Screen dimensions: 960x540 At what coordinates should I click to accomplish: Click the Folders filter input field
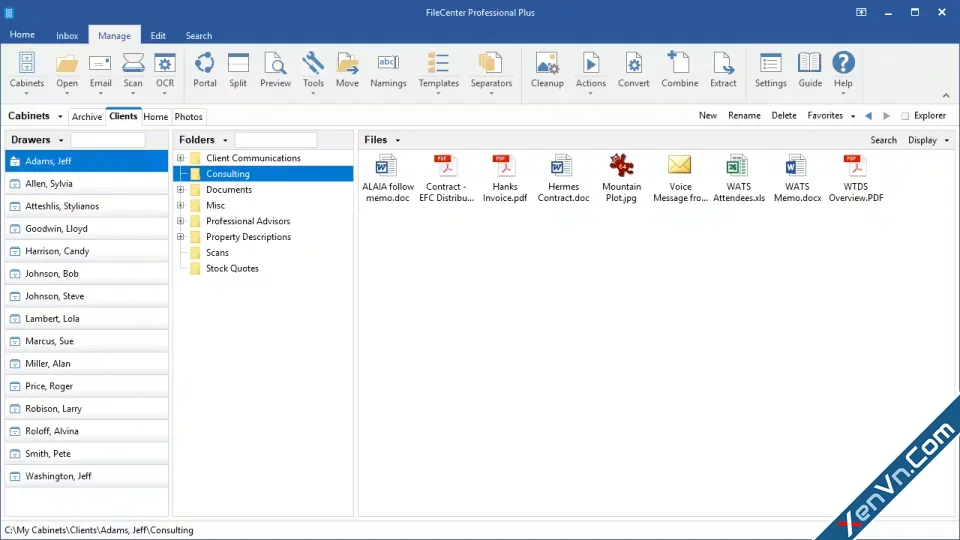click(276, 140)
